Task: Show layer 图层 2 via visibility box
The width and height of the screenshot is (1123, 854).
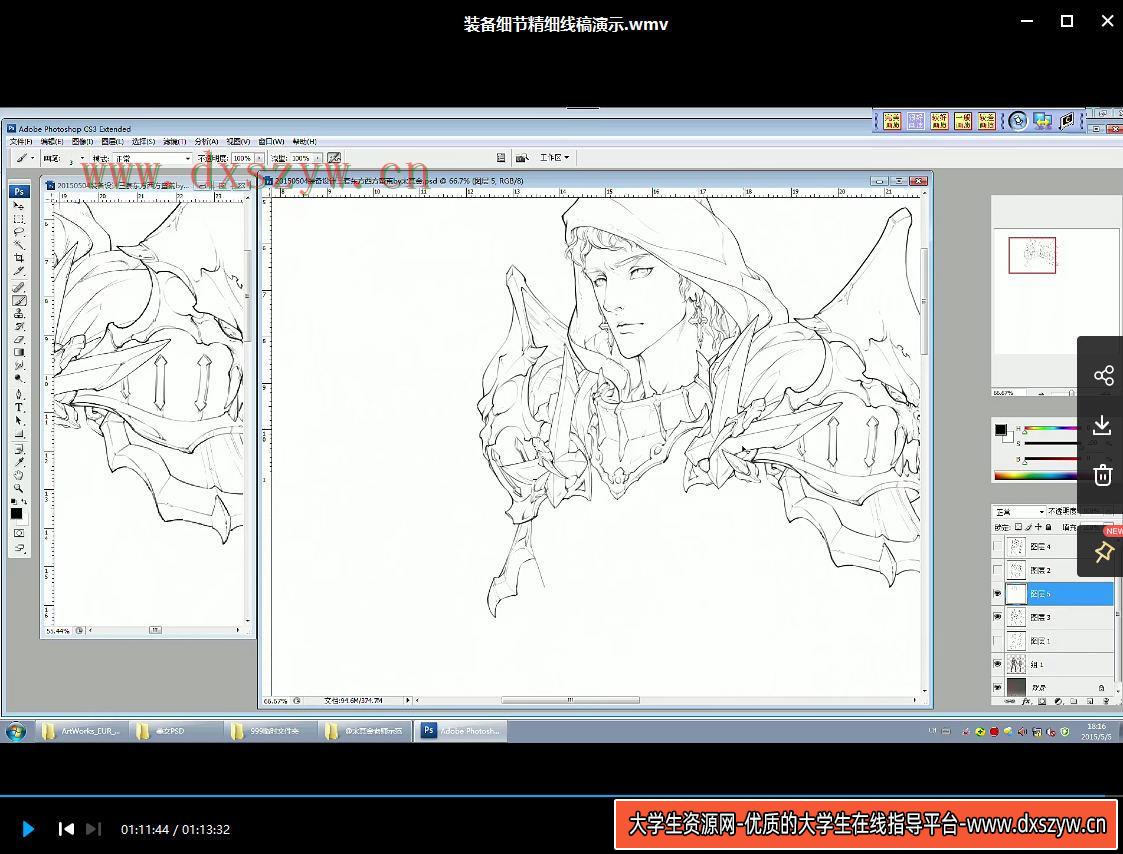Action: (x=998, y=570)
